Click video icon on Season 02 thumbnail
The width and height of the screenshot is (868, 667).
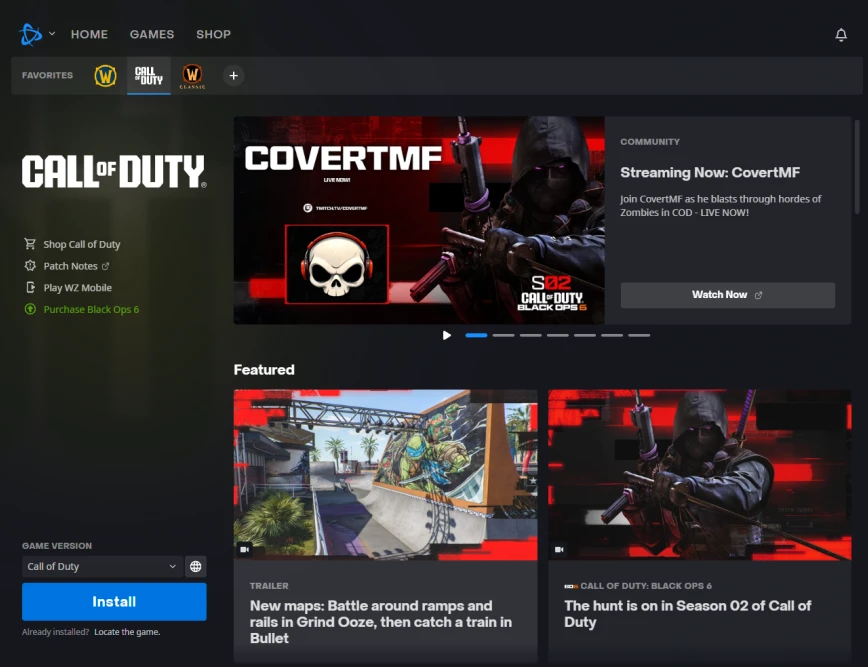(x=559, y=549)
